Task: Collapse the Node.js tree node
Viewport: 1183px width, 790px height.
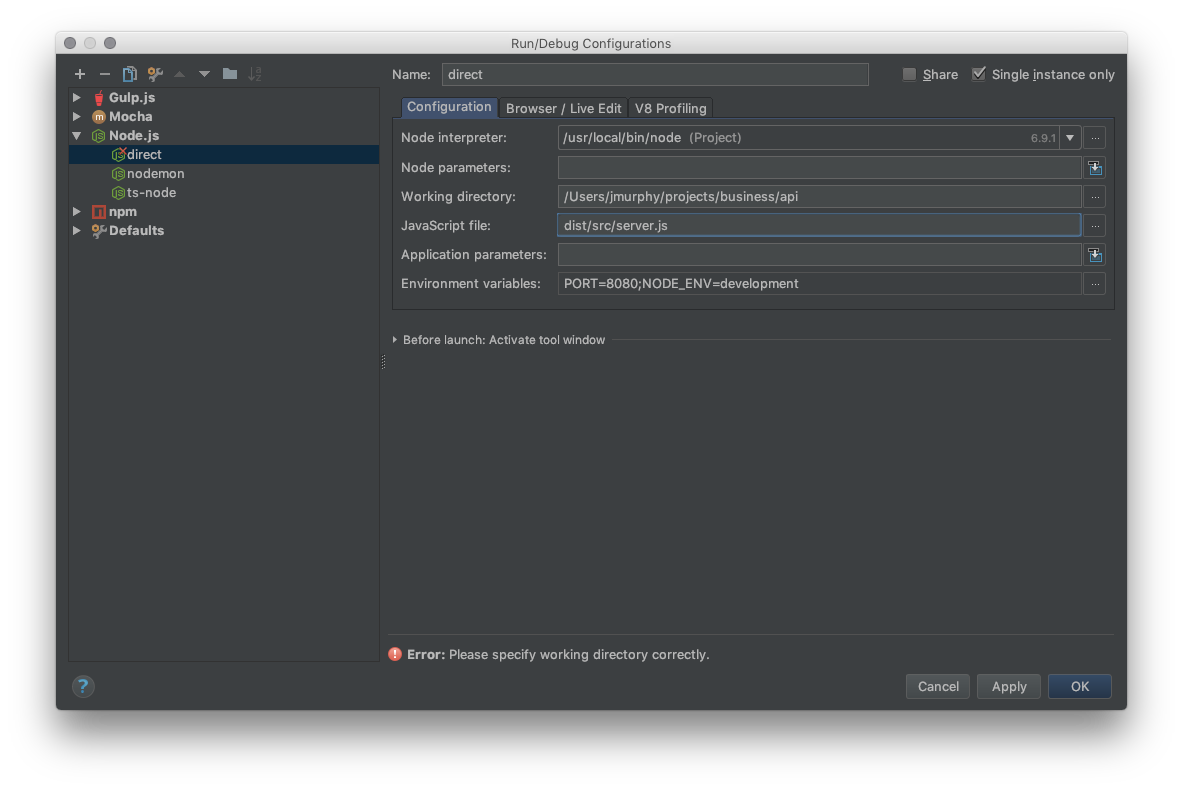Action: (77, 136)
